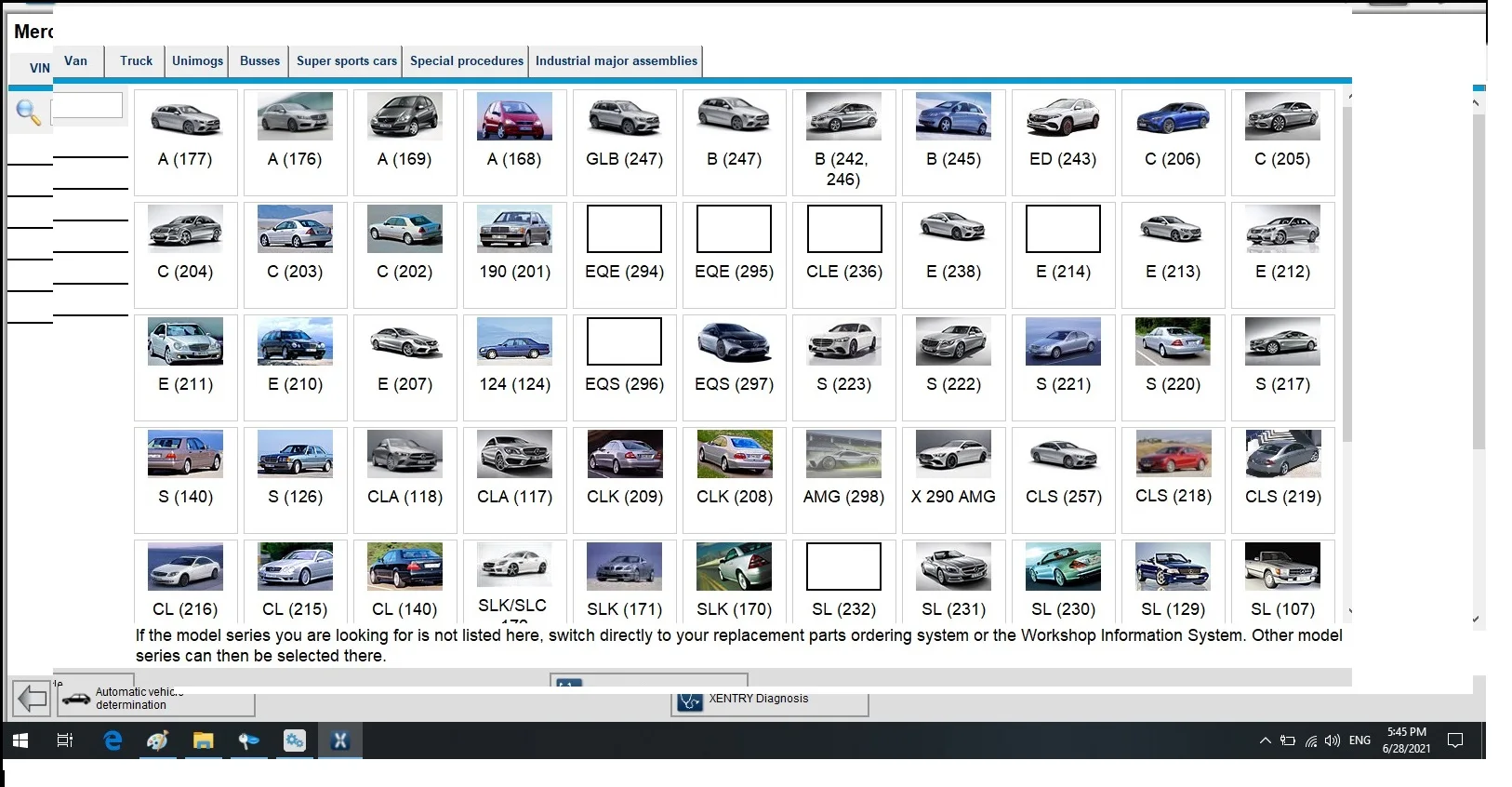
Task: Switch to Industrial major assemblies tab
Action: point(617,61)
